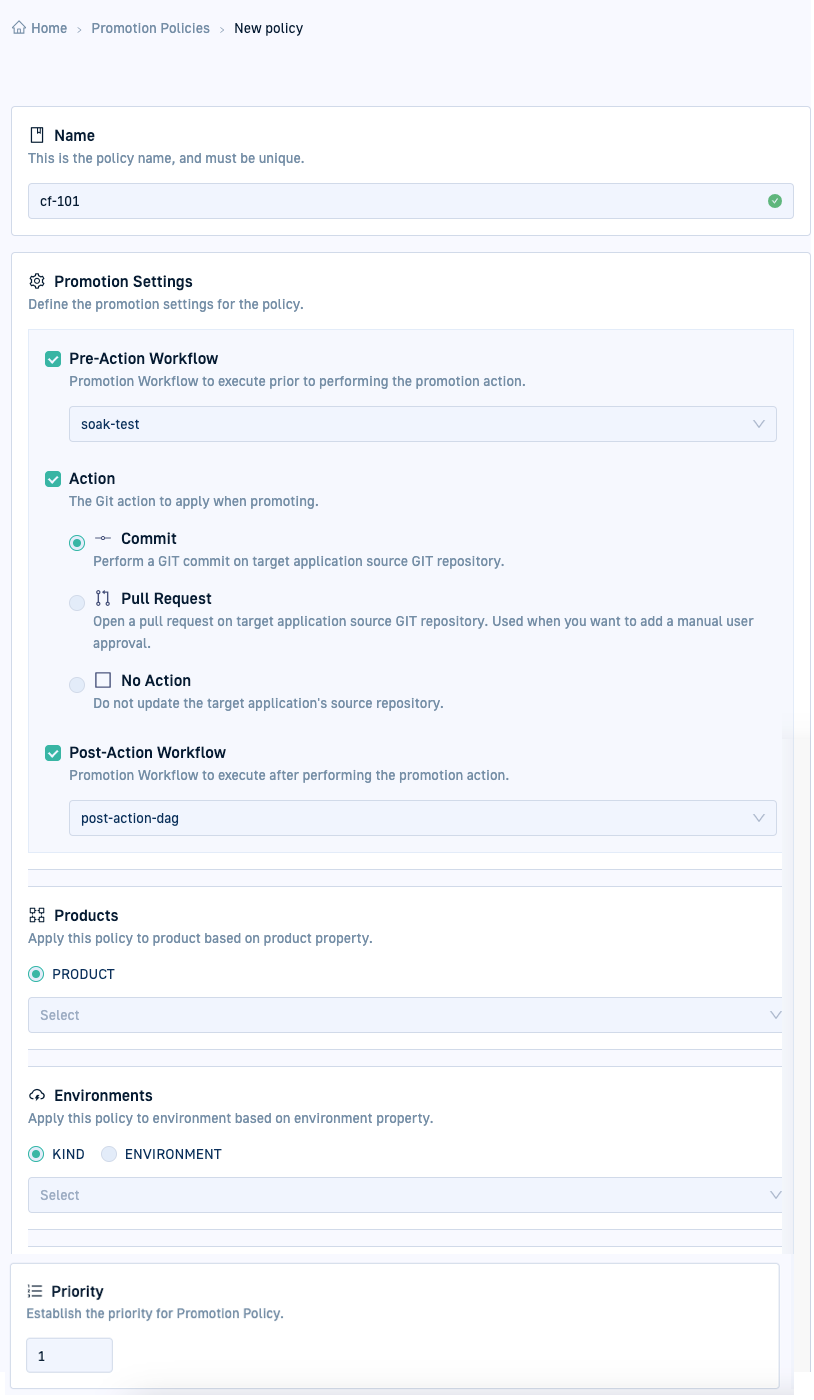Click the Priority list icon
Screen dimensions: 814x1400
click(x=35, y=1291)
